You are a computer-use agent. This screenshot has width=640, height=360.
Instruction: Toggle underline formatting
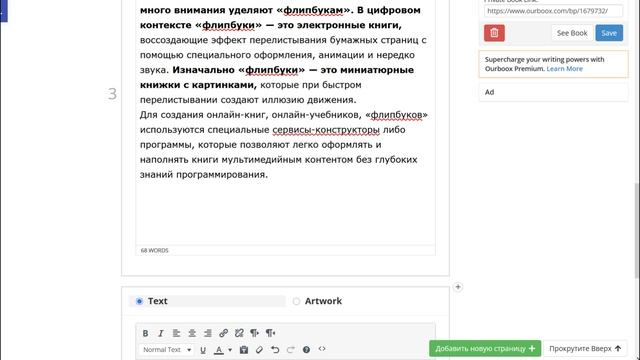click(203, 350)
